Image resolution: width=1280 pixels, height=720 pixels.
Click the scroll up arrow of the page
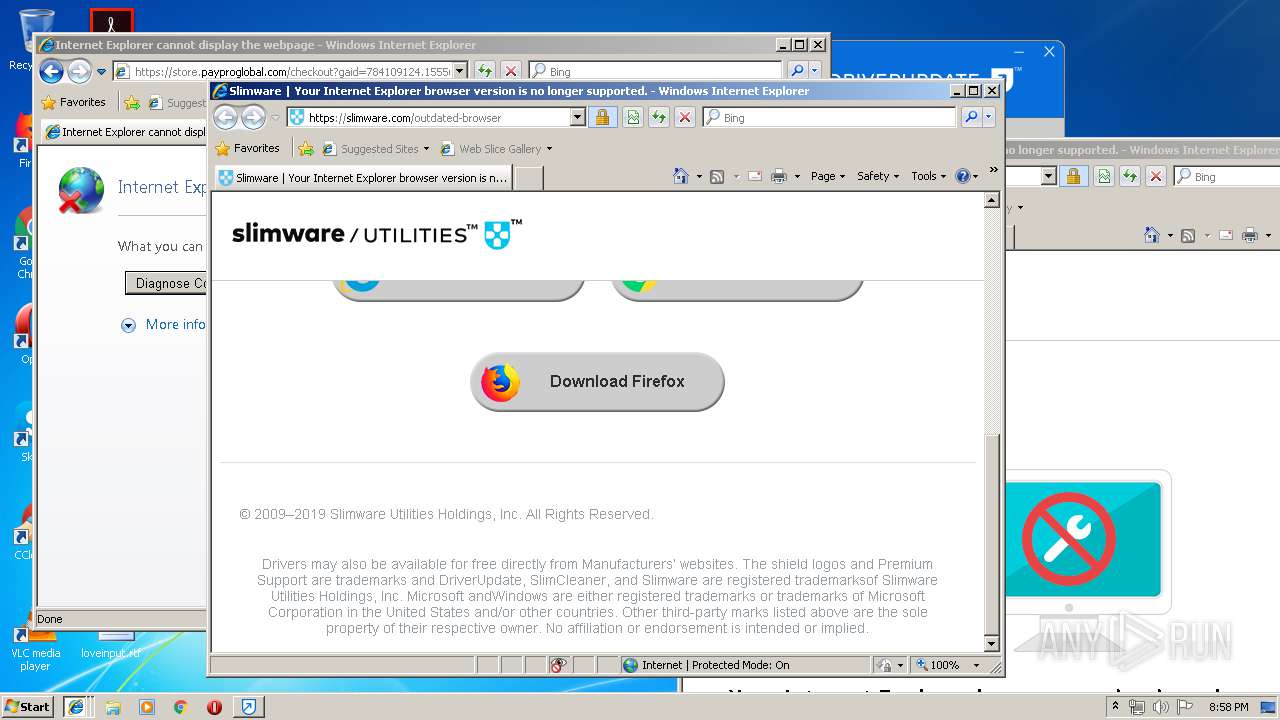click(992, 200)
